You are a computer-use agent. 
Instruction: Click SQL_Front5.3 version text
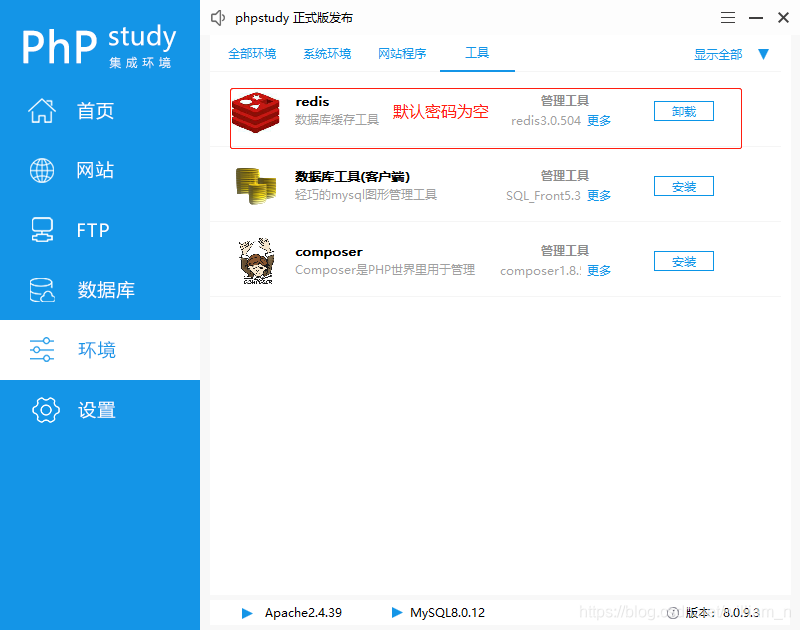(543, 196)
